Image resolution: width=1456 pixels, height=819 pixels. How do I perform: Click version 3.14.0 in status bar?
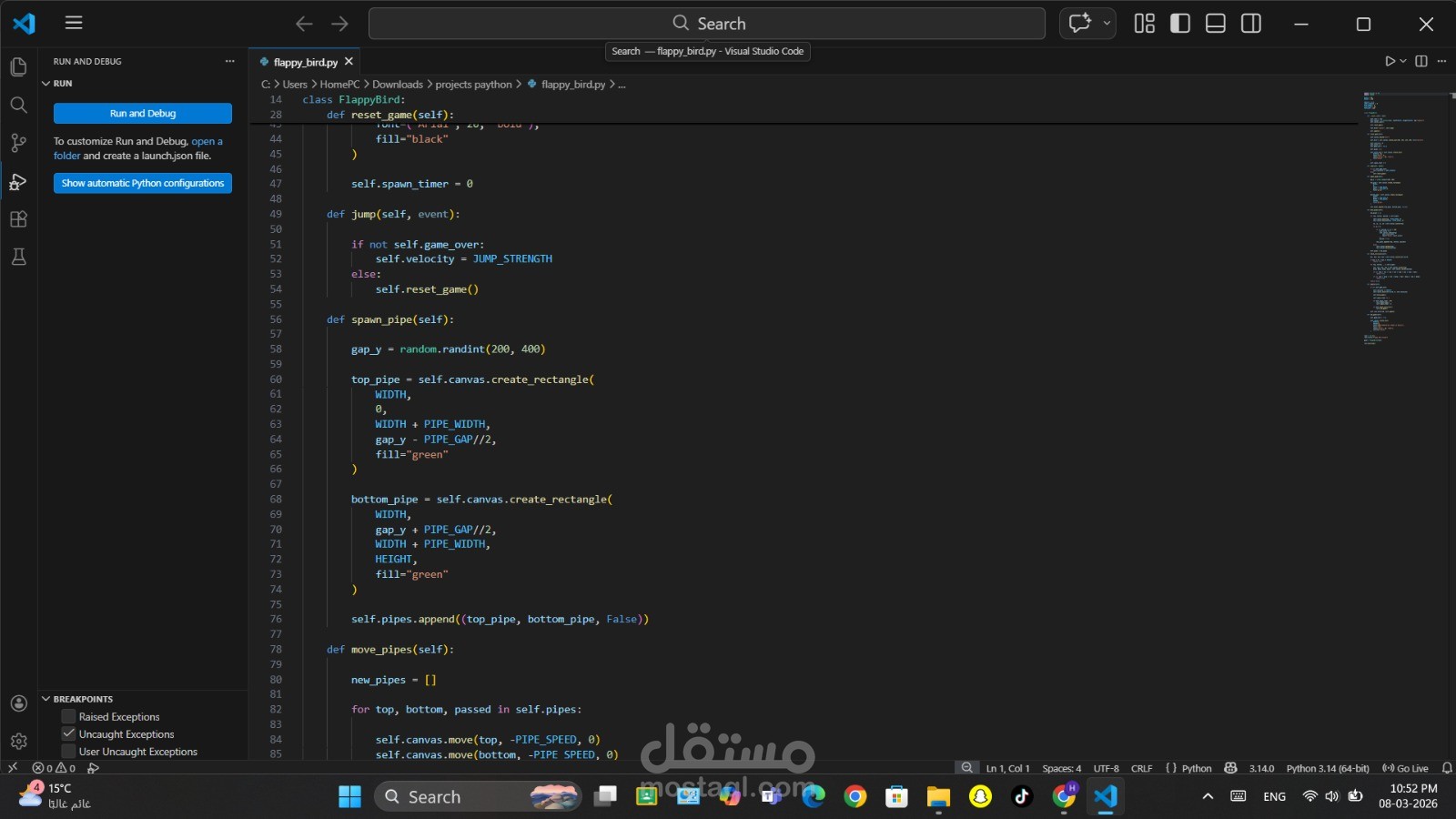coord(1261,768)
